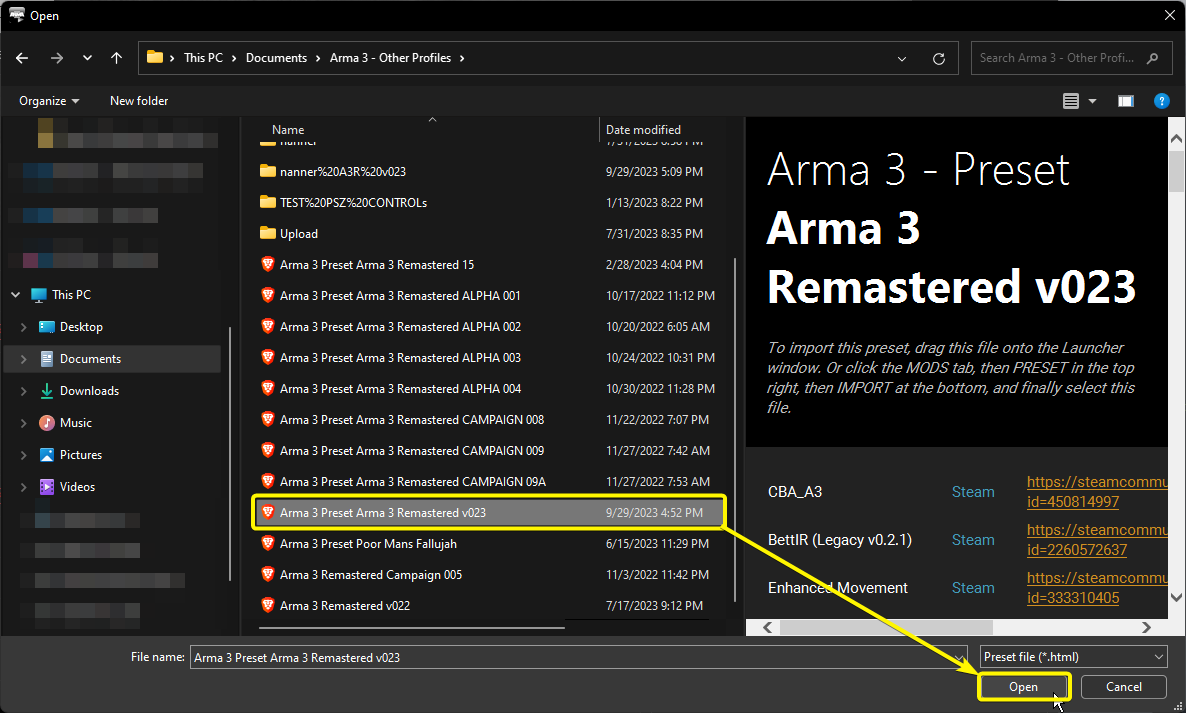Select Documents in navigation pane
This screenshot has width=1186, height=713.
pos(90,358)
